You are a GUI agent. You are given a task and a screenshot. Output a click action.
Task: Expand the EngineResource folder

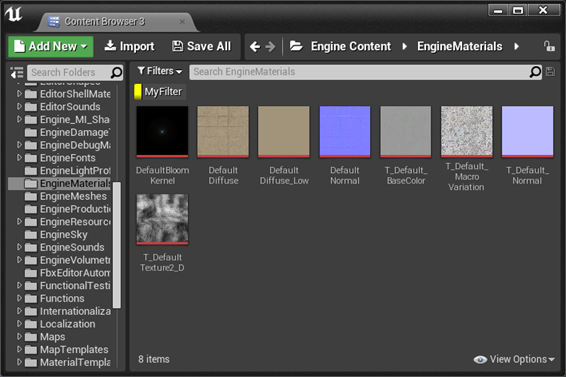[x=19, y=221]
